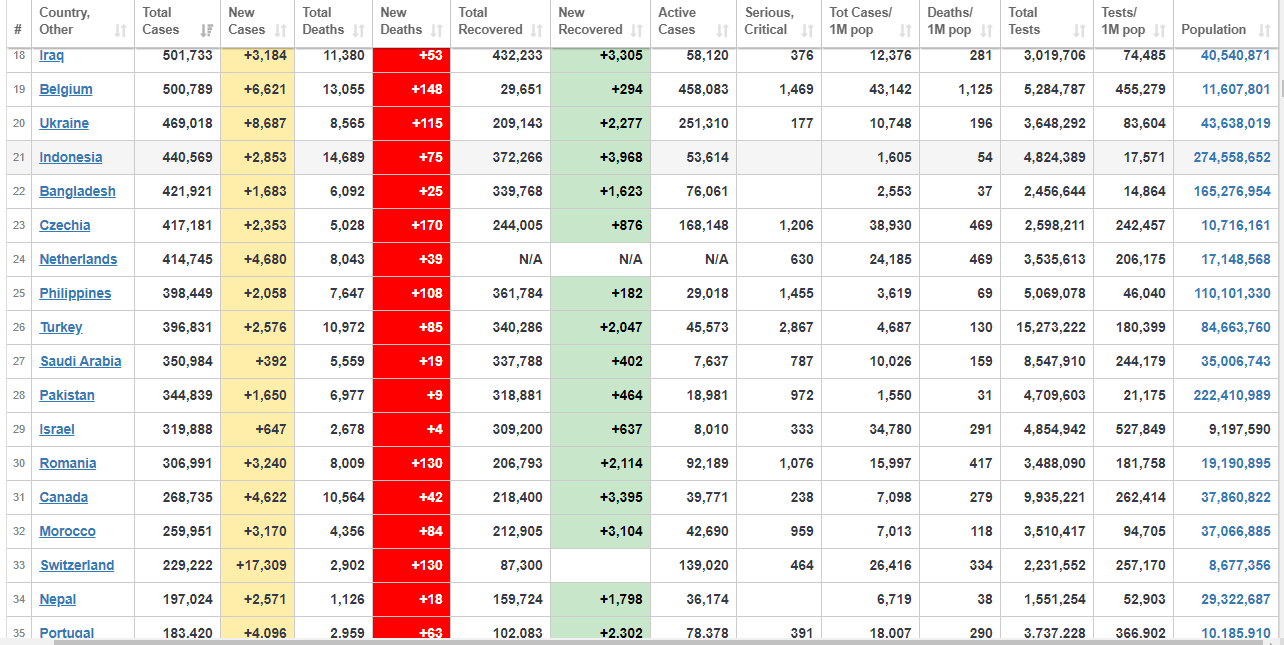Open the Israel country link
The width and height of the screenshot is (1284, 645).
pyautogui.click(x=57, y=429)
